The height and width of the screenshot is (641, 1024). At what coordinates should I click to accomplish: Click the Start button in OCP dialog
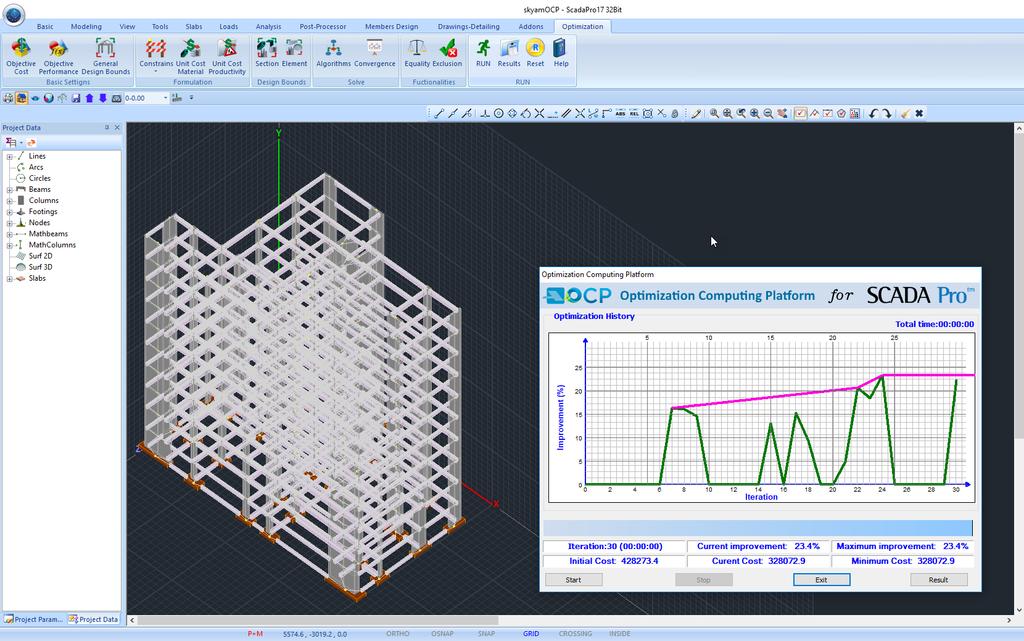[x=573, y=580]
